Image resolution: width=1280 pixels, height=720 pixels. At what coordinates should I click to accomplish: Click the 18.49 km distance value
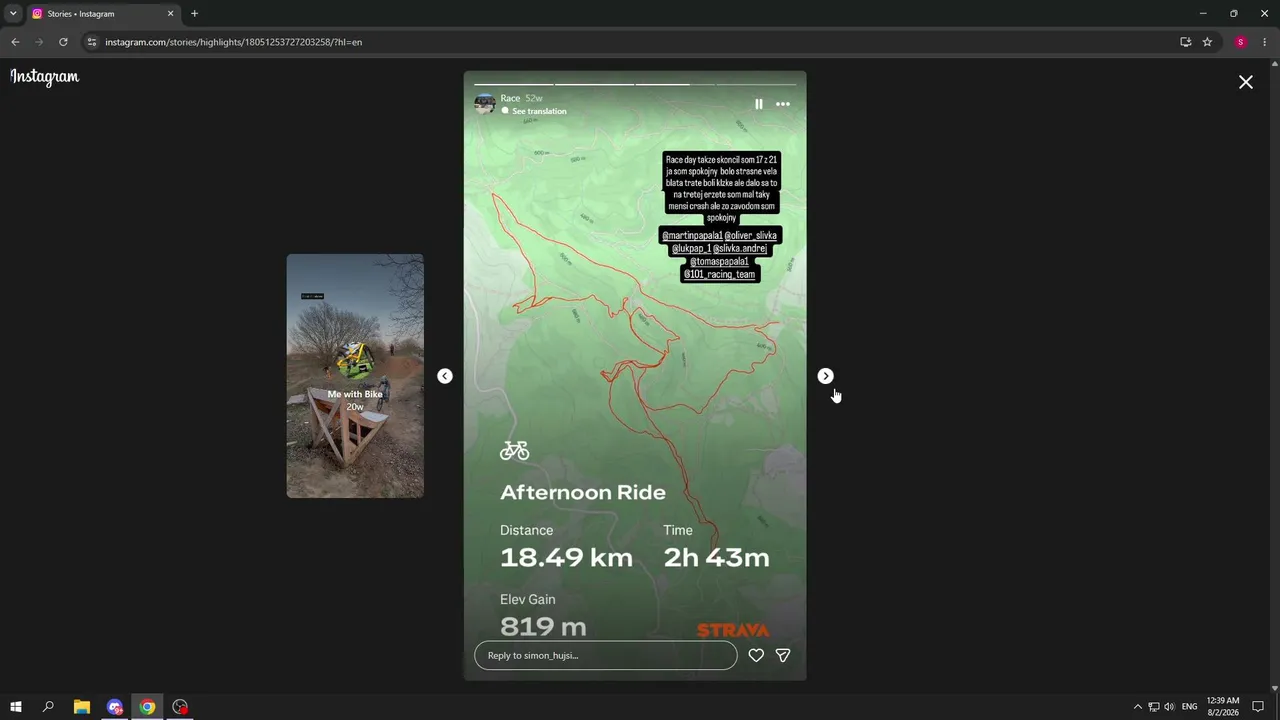[566, 558]
